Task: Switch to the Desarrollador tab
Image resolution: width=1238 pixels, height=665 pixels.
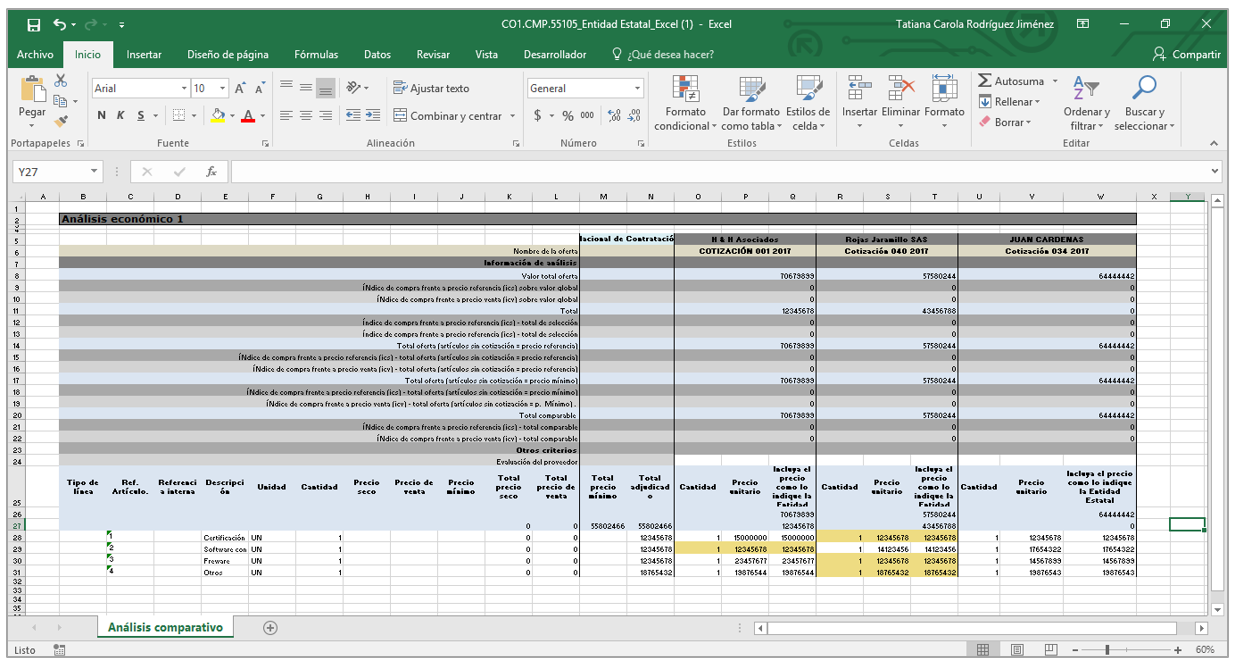Action: (555, 54)
